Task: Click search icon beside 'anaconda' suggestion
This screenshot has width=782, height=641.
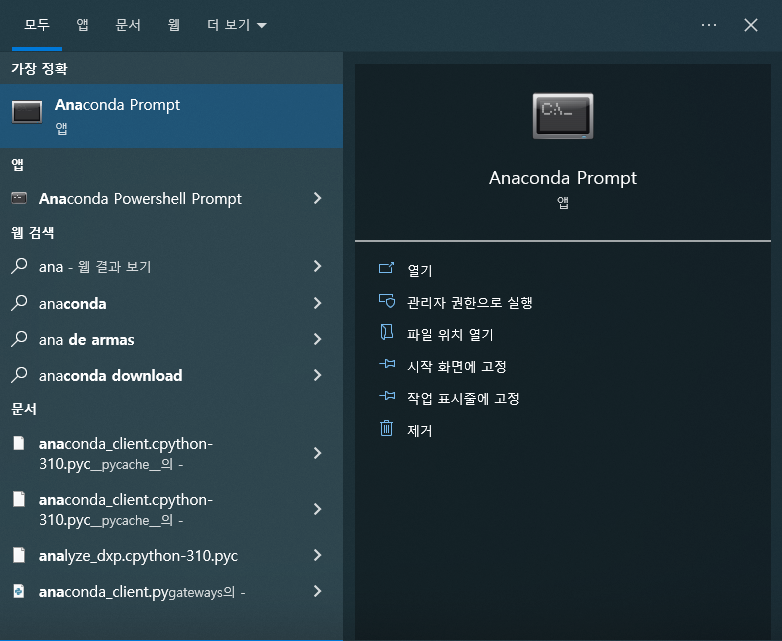Action: click(19, 303)
